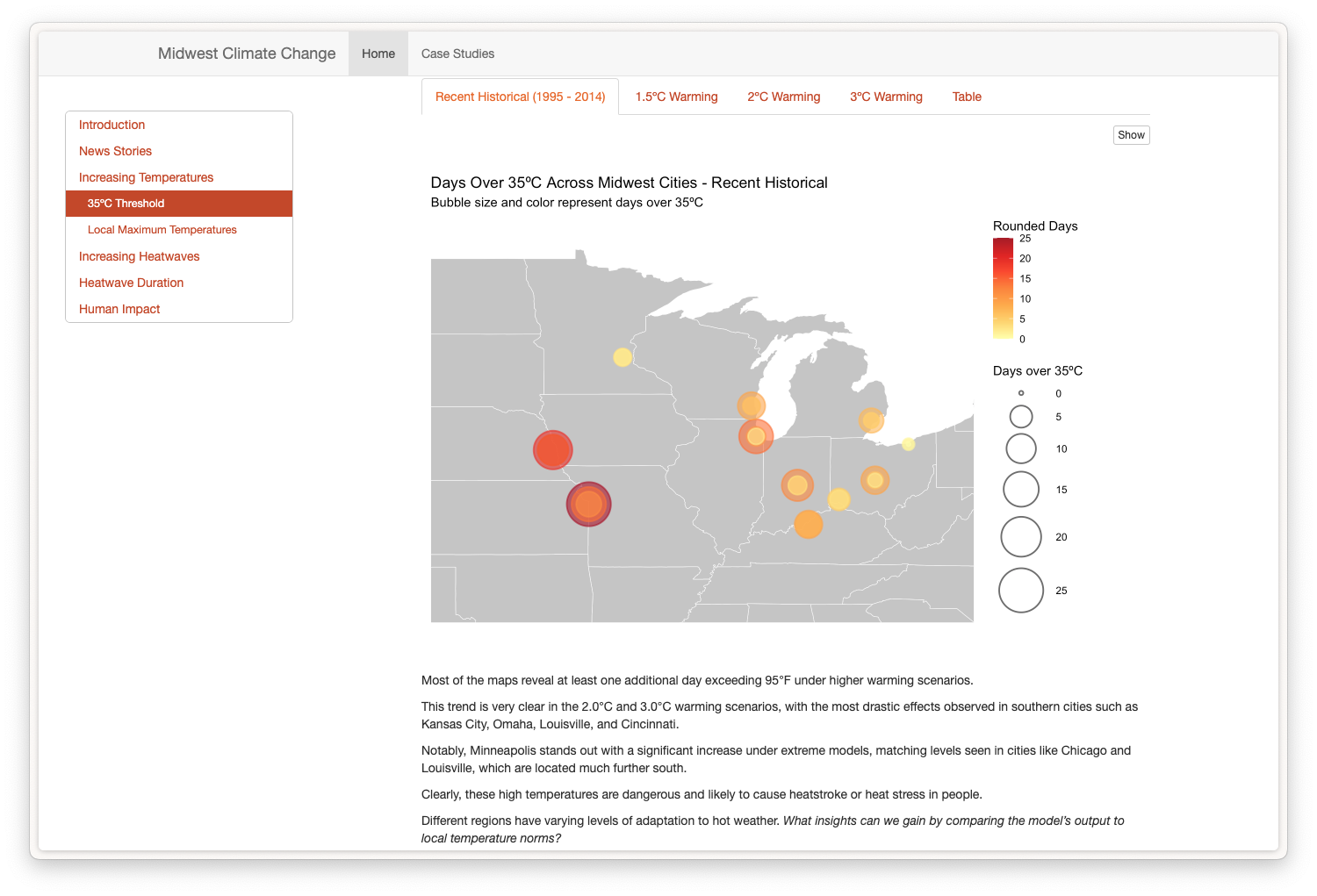Screen dimensions: 1317x896
Task: Open the Increasing Heatwaves sidebar link
Action: click(x=179, y=256)
